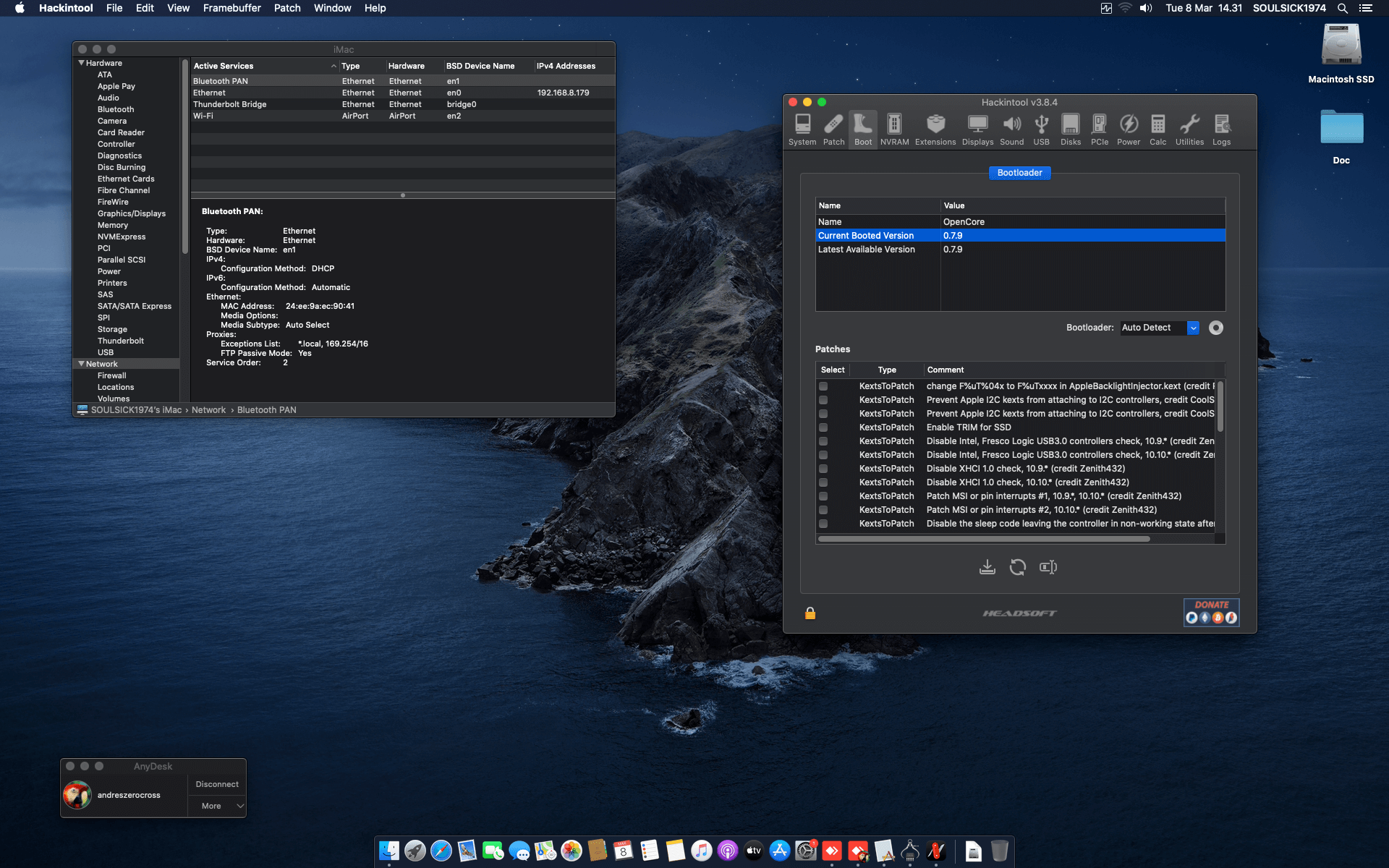Click the lock icon in Hackintool
This screenshot has height=868, width=1389.
pos(810,613)
